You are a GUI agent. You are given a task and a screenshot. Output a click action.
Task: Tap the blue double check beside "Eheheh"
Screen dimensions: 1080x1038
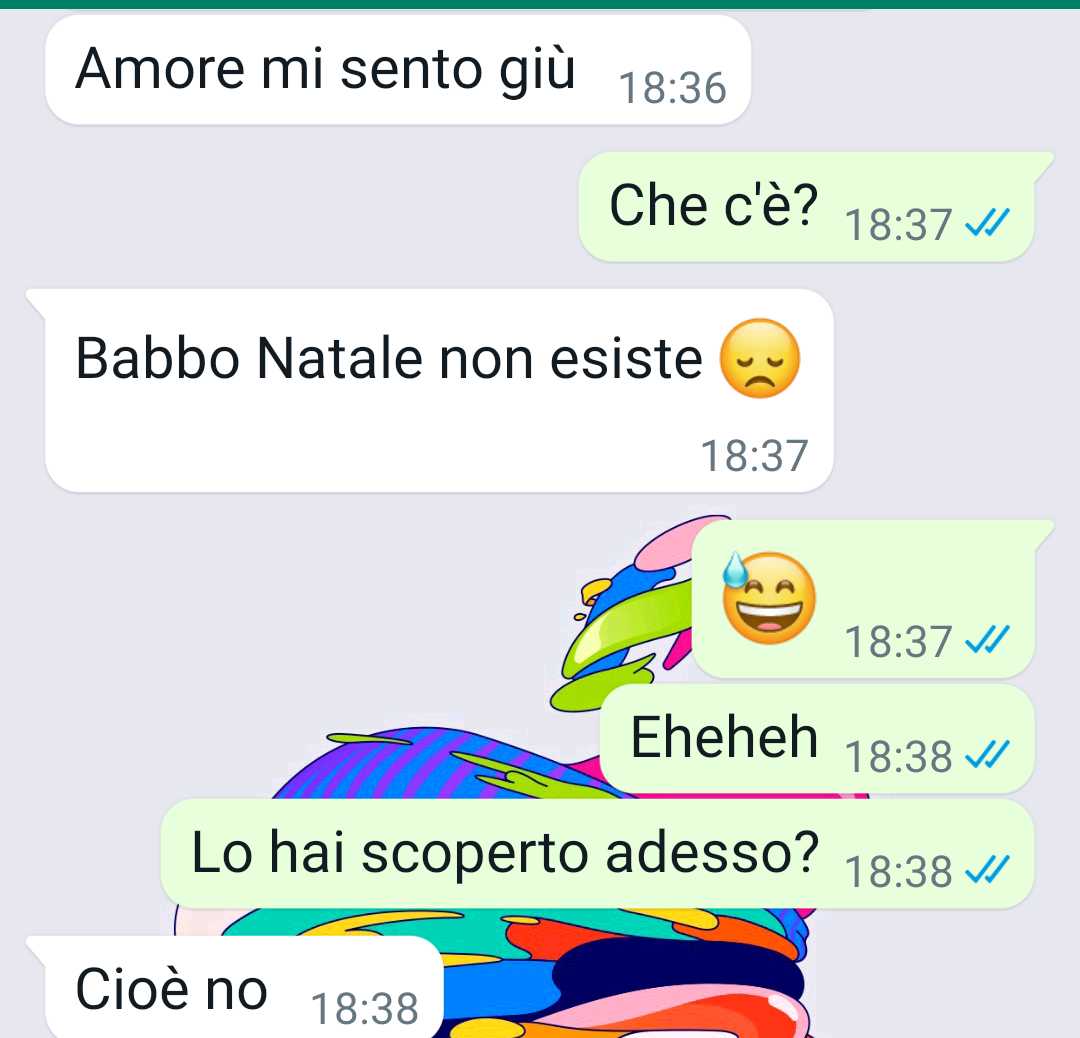[x=987, y=754]
